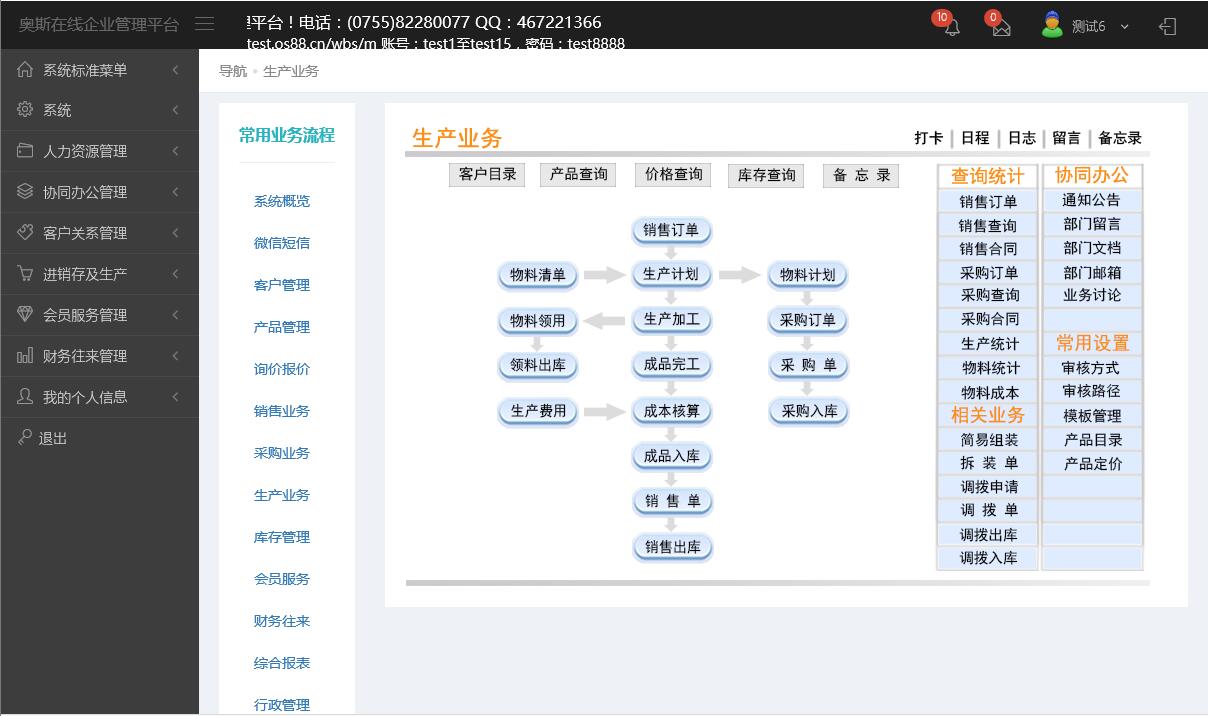The width and height of the screenshot is (1208, 716).
Task: Open 调拨出库 under 相关业务
Action: (x=989, y=535)
